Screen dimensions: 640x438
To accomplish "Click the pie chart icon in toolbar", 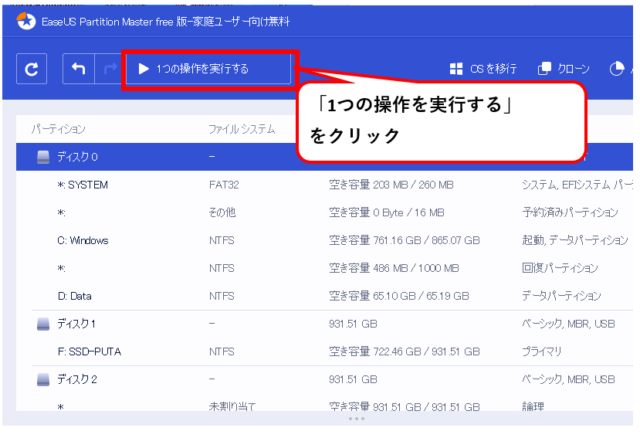I will point(616,69).
